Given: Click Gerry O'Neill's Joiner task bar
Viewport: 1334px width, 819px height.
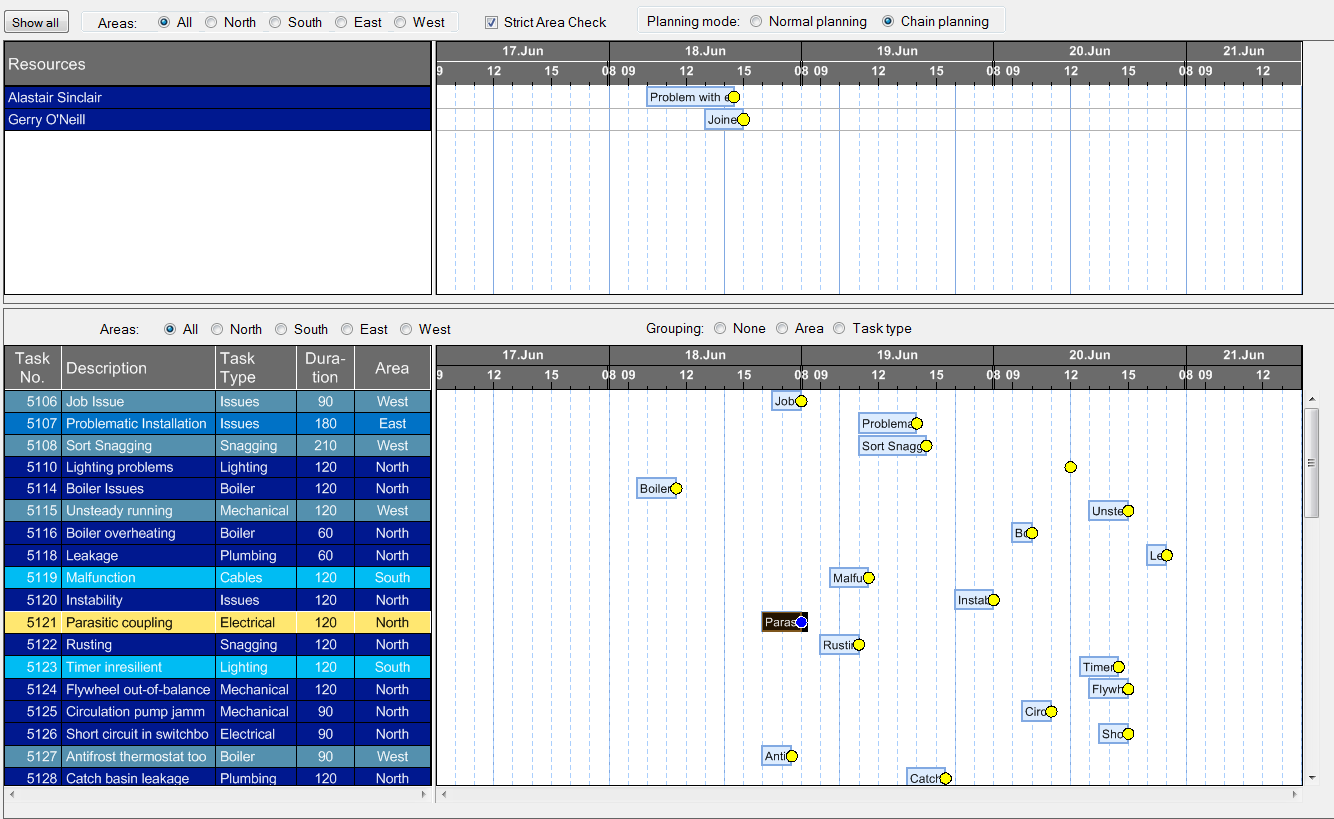Looking at the screenshot, I should (x=720, y=120).
